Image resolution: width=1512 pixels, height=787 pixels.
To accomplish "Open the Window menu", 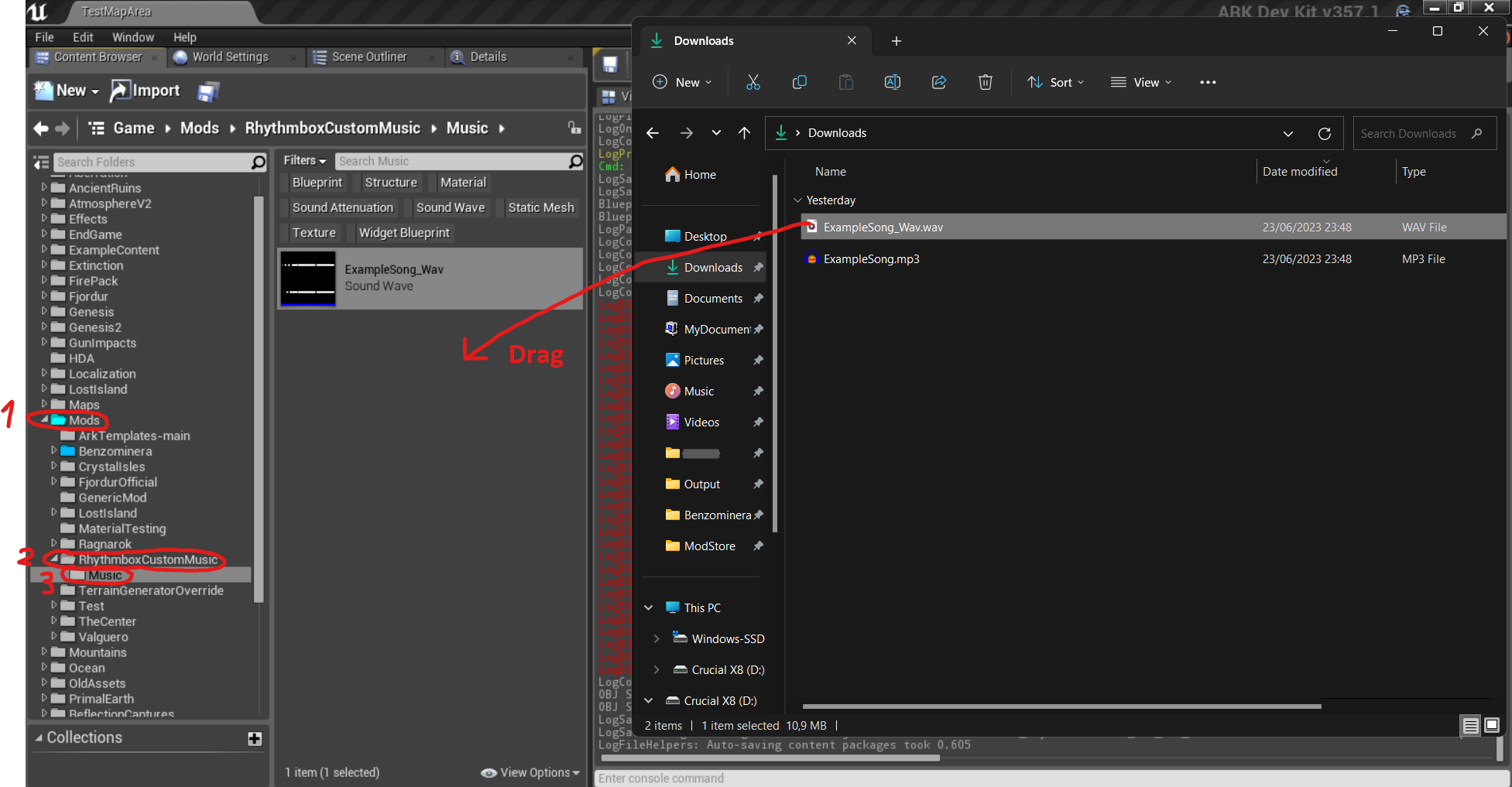I will (133, 37).
